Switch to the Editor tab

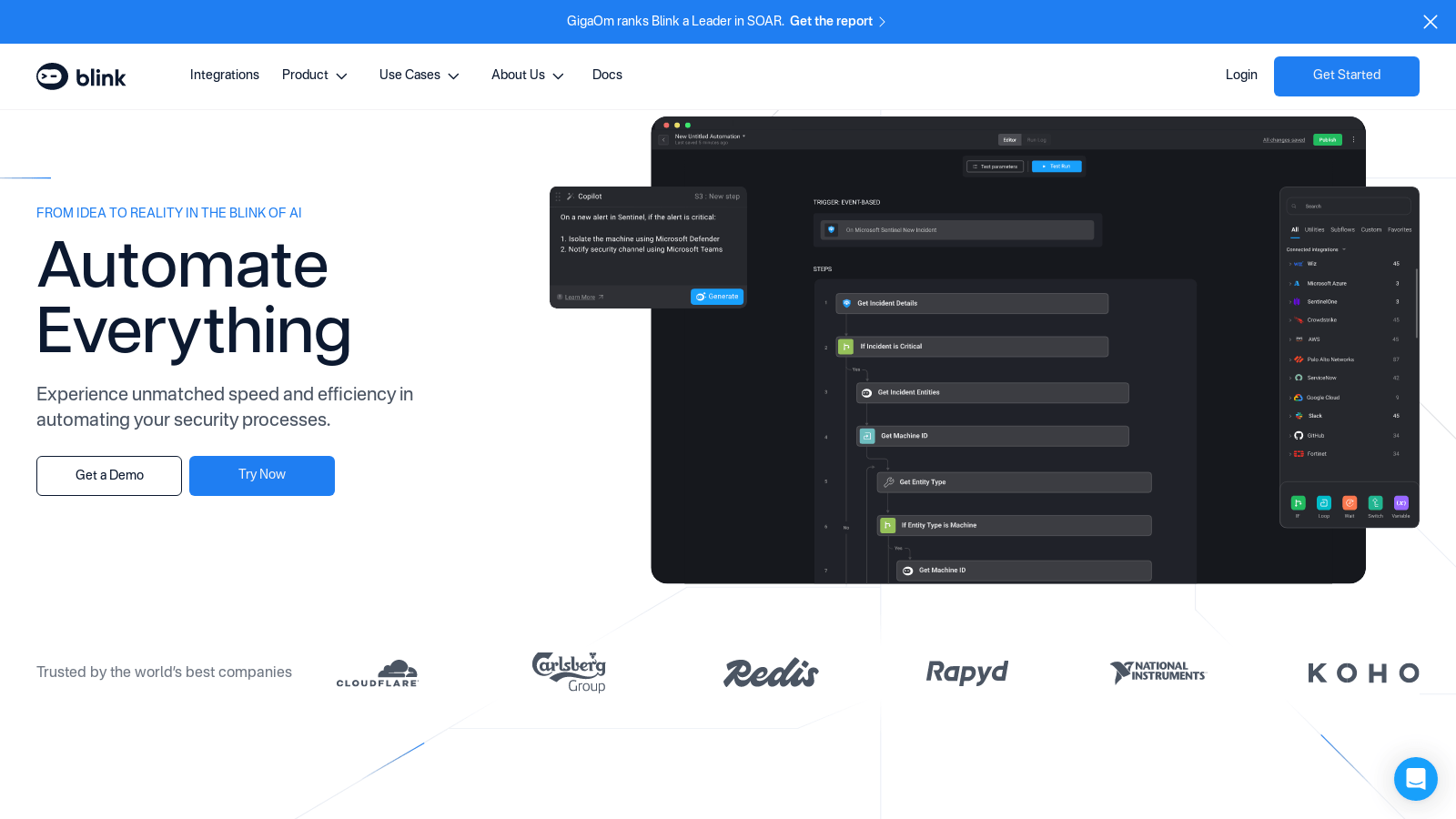(1010, 140)
